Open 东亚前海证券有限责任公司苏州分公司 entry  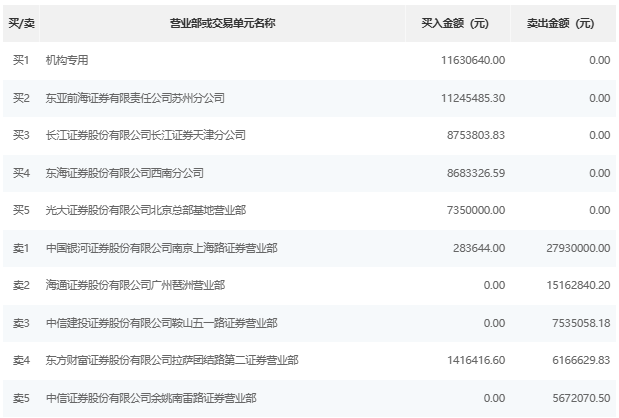tap(135, 98)
